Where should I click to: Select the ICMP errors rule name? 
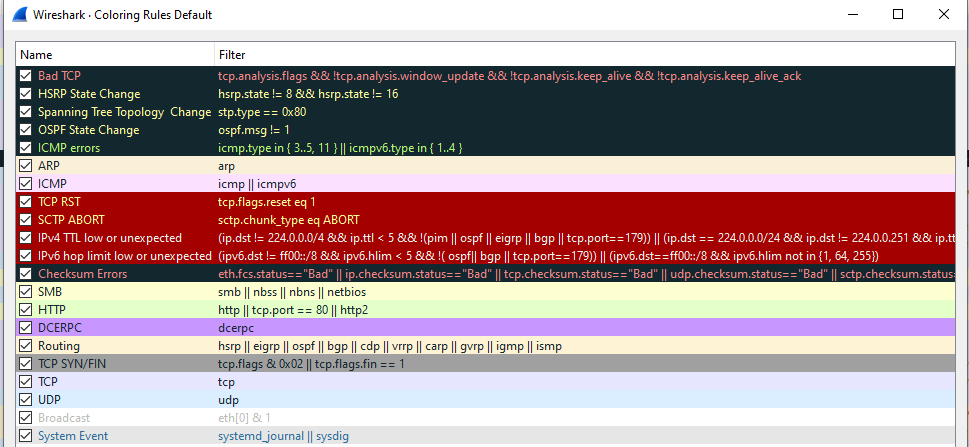(x=69, y=148)
